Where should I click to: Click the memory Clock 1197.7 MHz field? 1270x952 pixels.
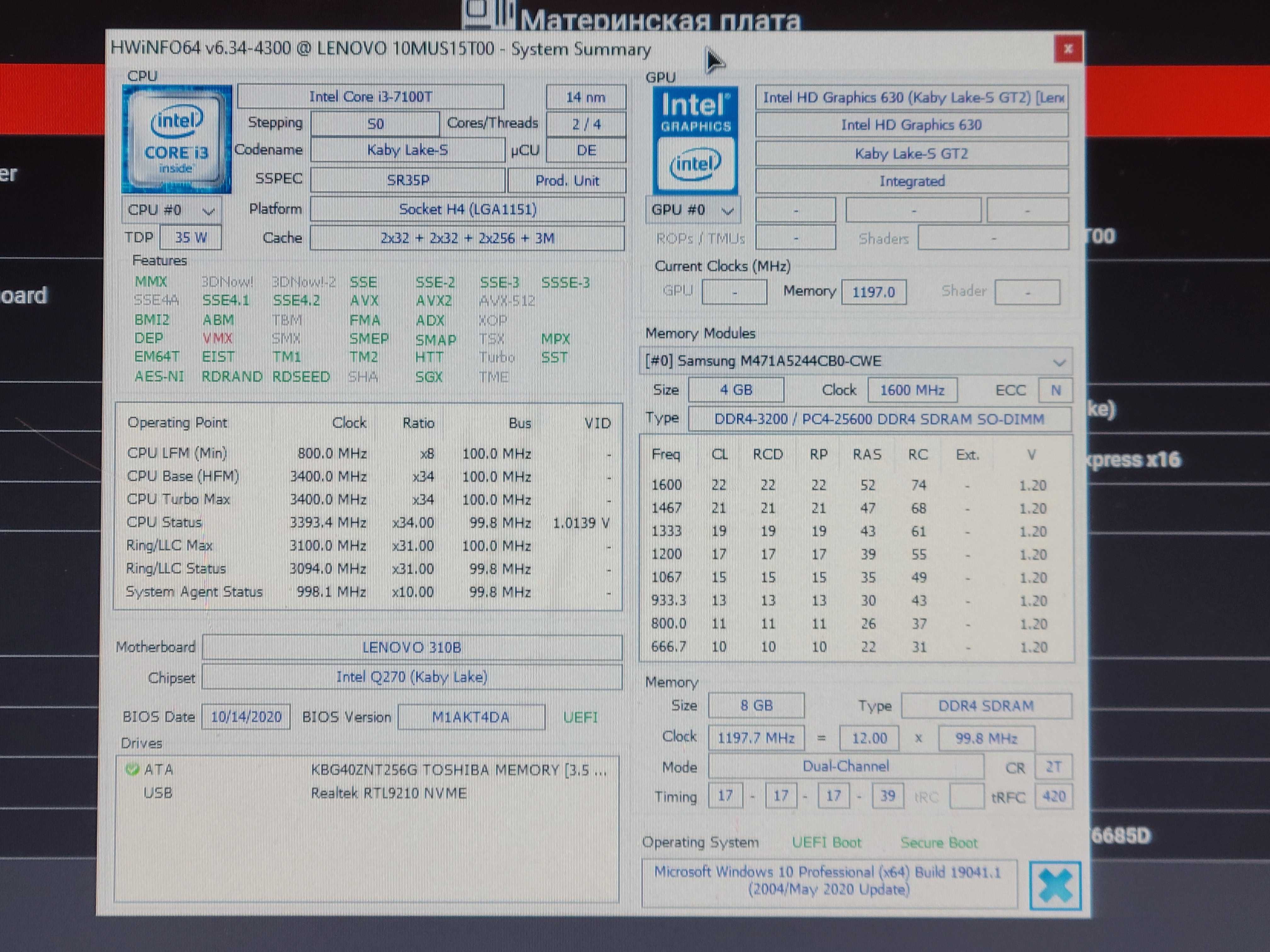tap(756, 739)
